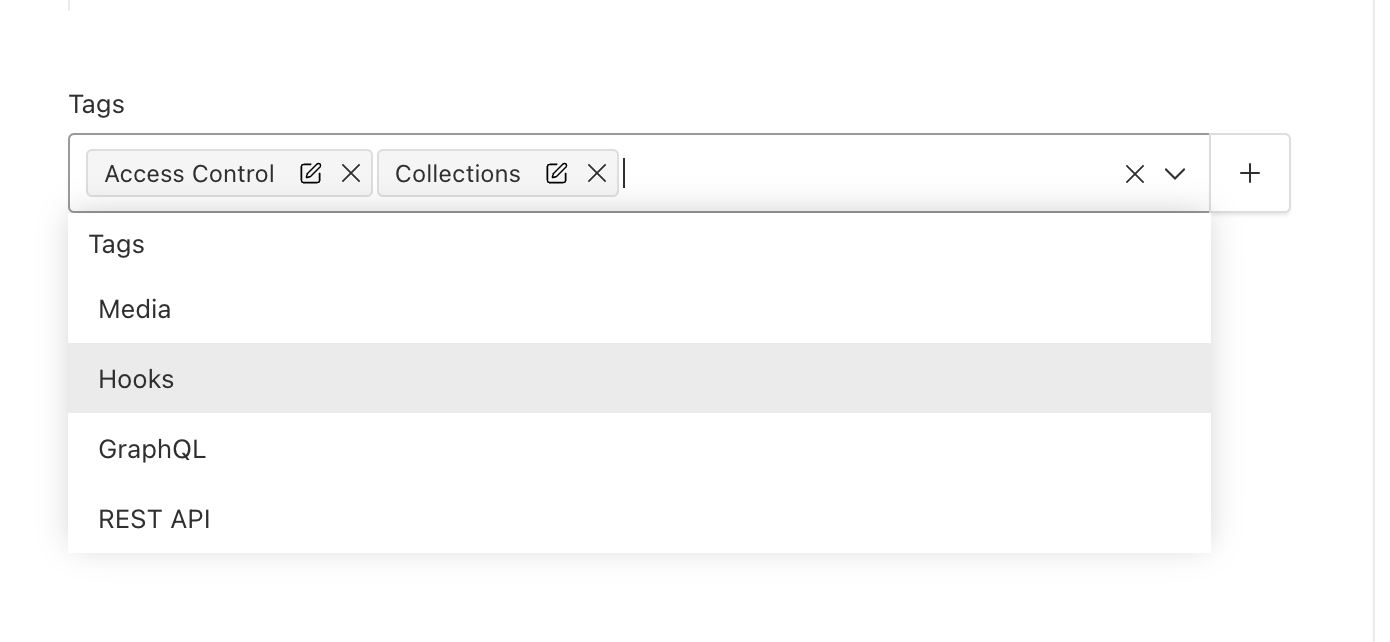Click the Collections chip text

click(458, 174)
